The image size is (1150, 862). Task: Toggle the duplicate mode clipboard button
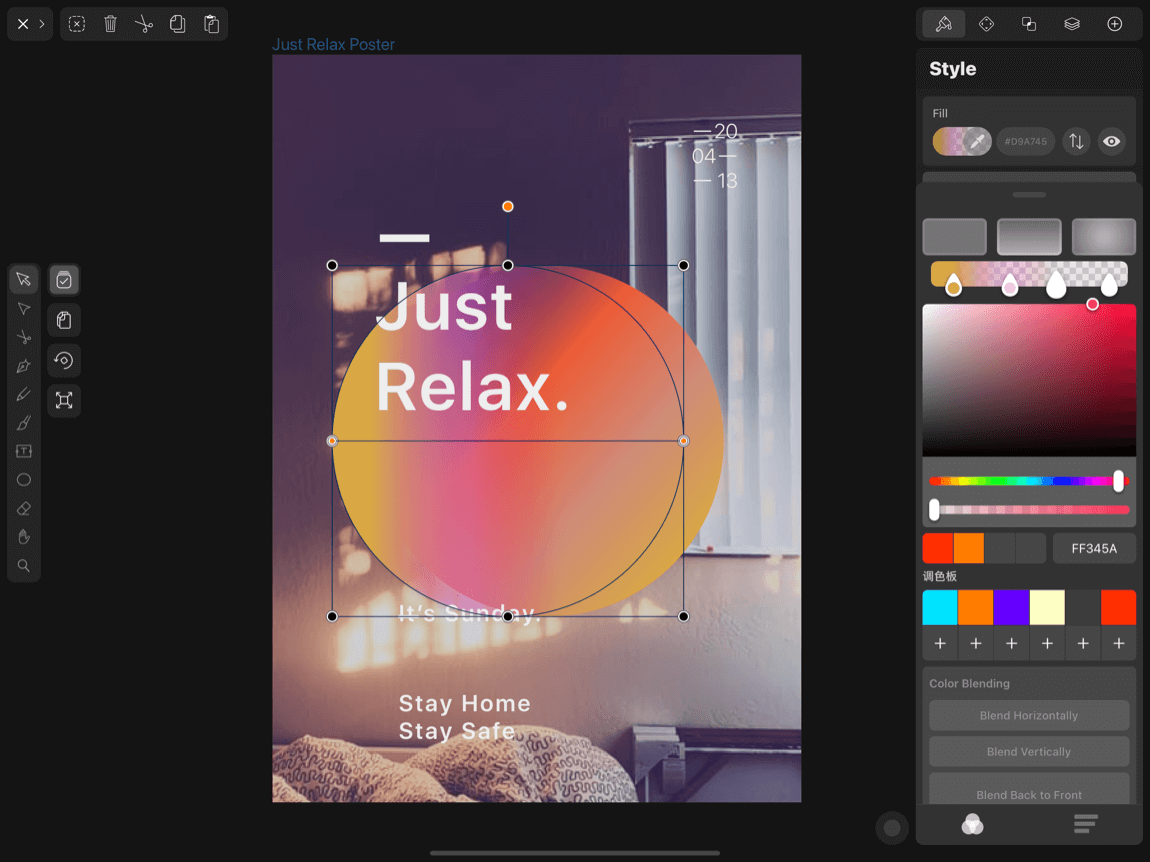64,320
